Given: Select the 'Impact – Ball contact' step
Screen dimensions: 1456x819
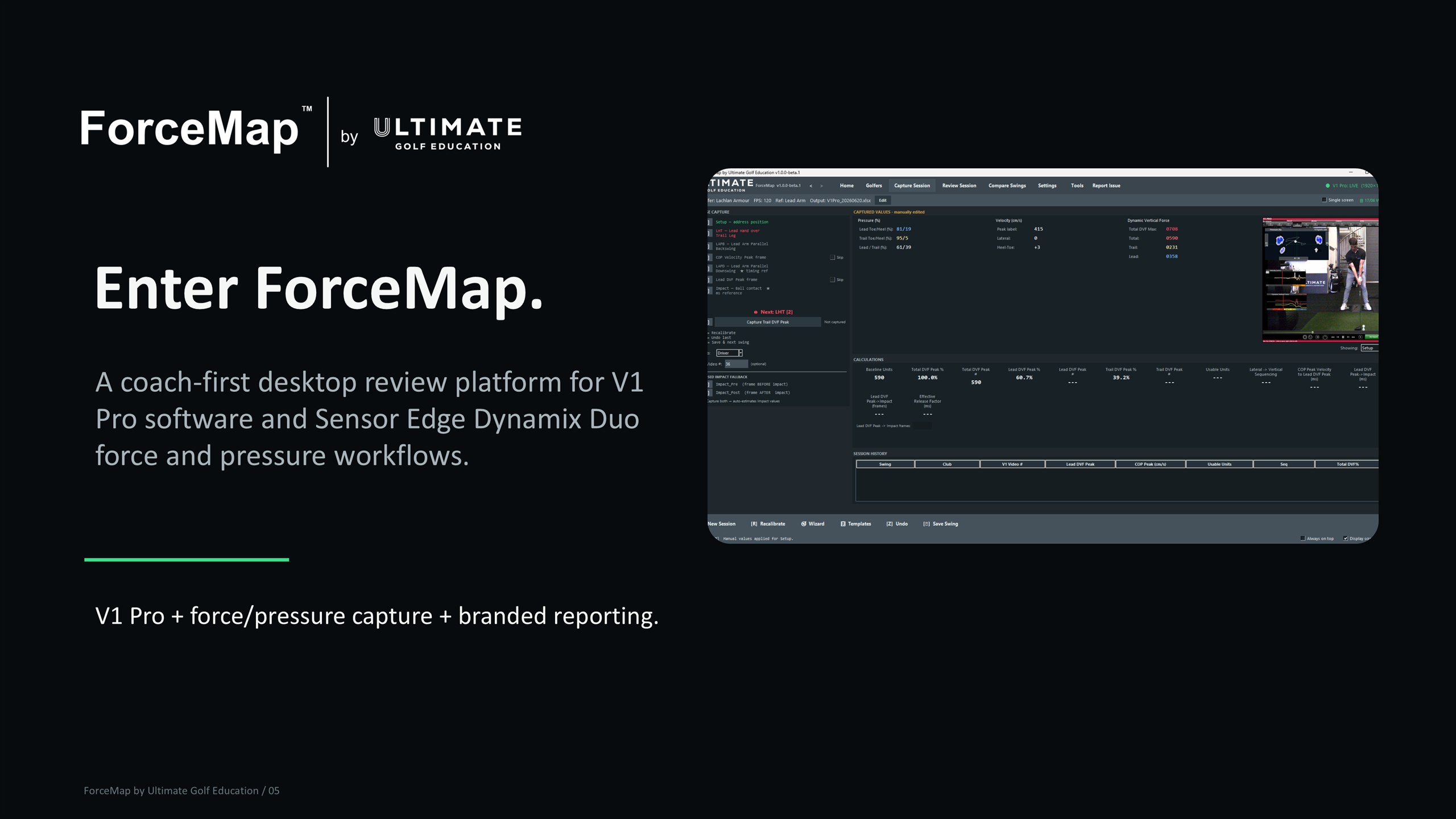Looking at the screenshot, I should [x=742, y=290].
